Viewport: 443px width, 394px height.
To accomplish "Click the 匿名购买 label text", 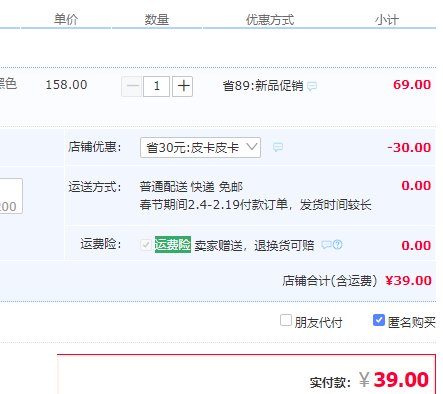I will 412,322.
